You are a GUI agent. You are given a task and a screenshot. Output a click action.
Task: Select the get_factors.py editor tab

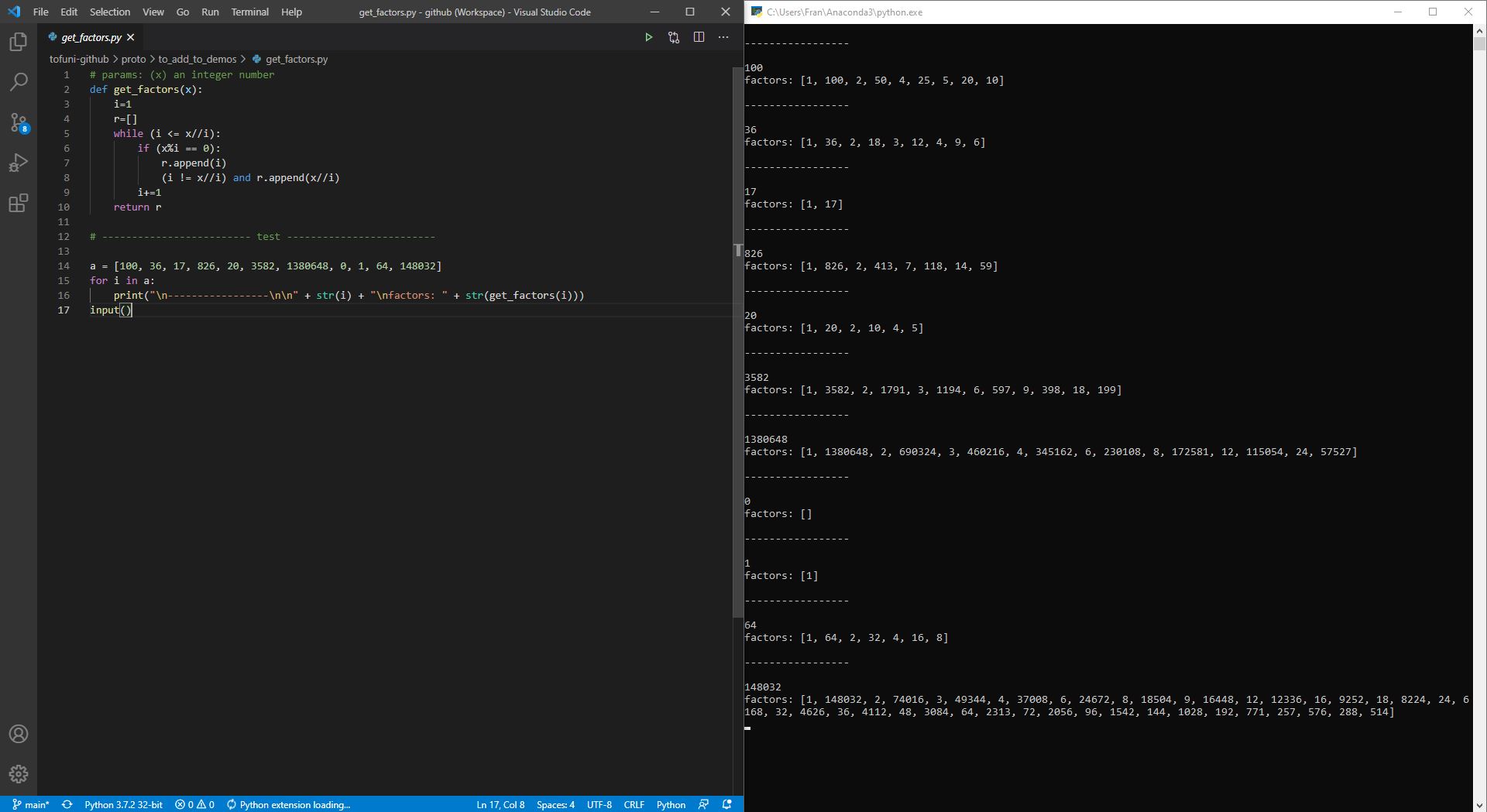[x=91, y=37]
